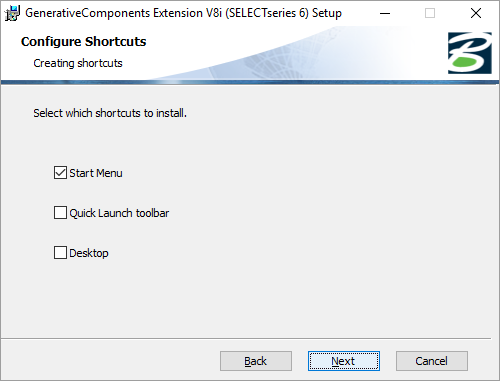Abort installation with the Cancel button

[x=432, y=361]
